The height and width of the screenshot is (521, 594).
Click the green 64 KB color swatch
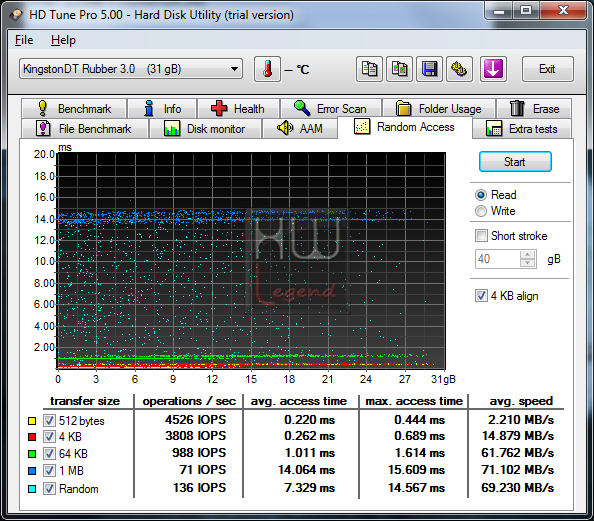click(x=32, y=454)
